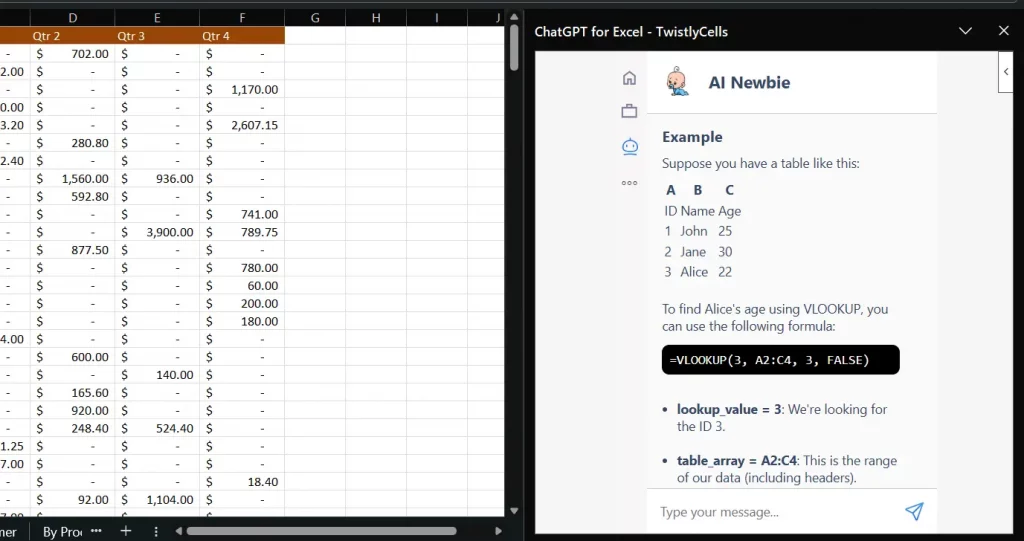This screenshot has height=541, width=1024.
Task: Click the briefcase icon in the sidebar
Action: [629, 111]
